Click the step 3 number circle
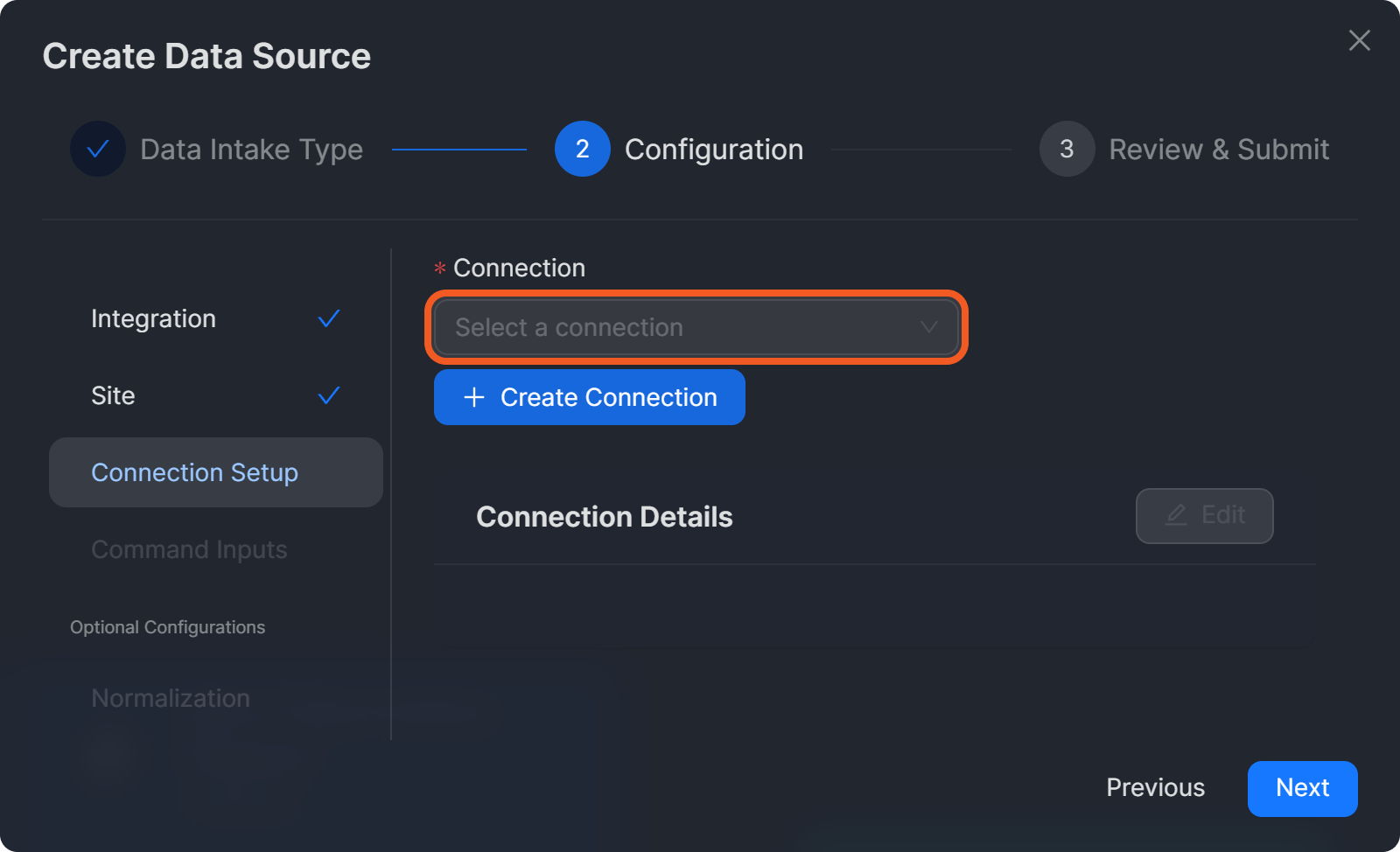This screenshot has height=852, width=1400. 1067,149
